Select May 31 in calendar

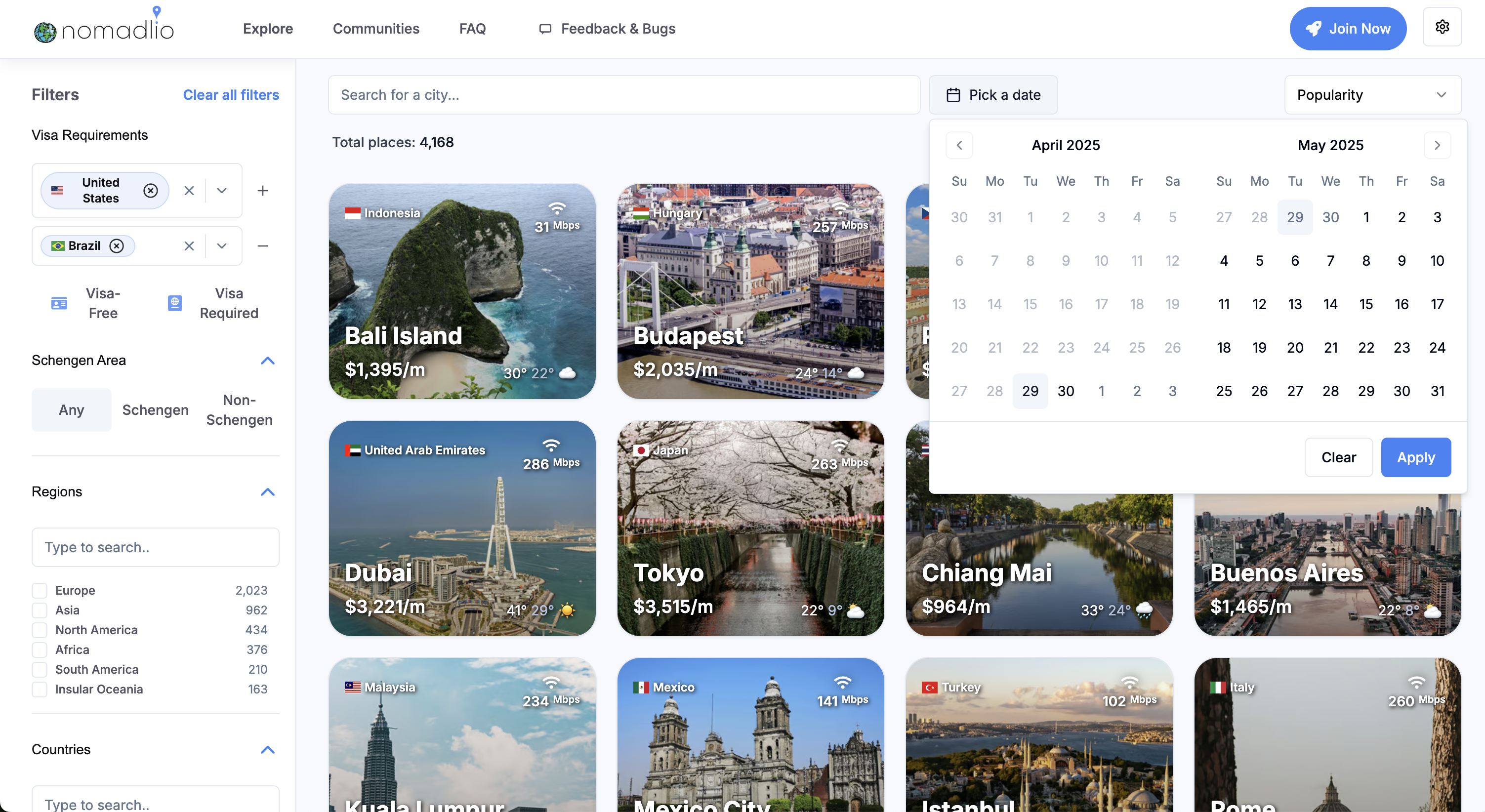click(1437, 391)
